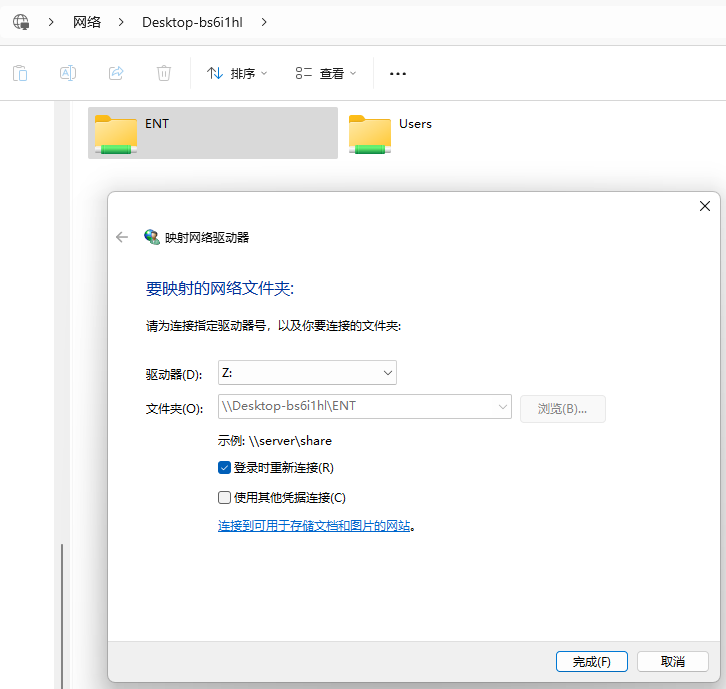Expand the 查看 view dropdown
The height and width of the screenshot is (689, 726).
pyautogui.click(x=326, y=73)
